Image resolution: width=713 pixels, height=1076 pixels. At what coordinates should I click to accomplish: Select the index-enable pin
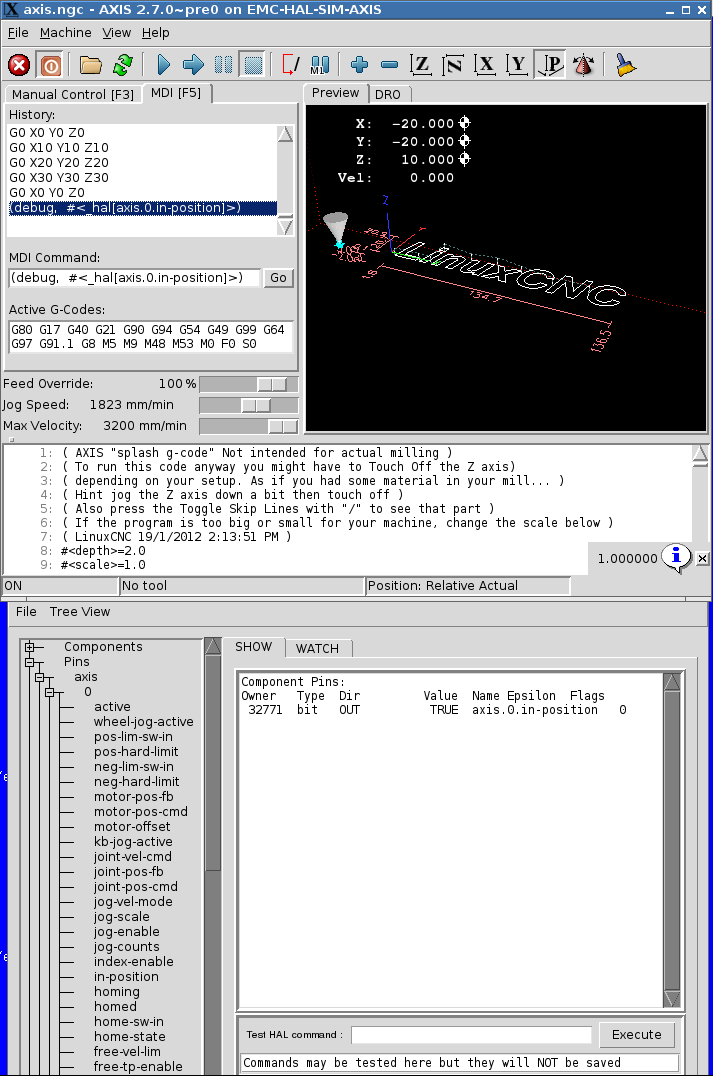tap(134, 961)
